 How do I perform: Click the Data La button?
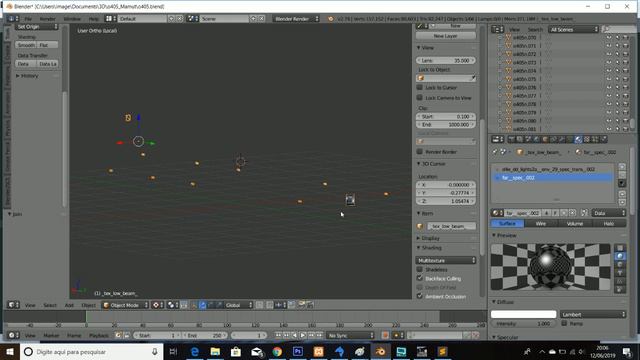pos(48,64)
